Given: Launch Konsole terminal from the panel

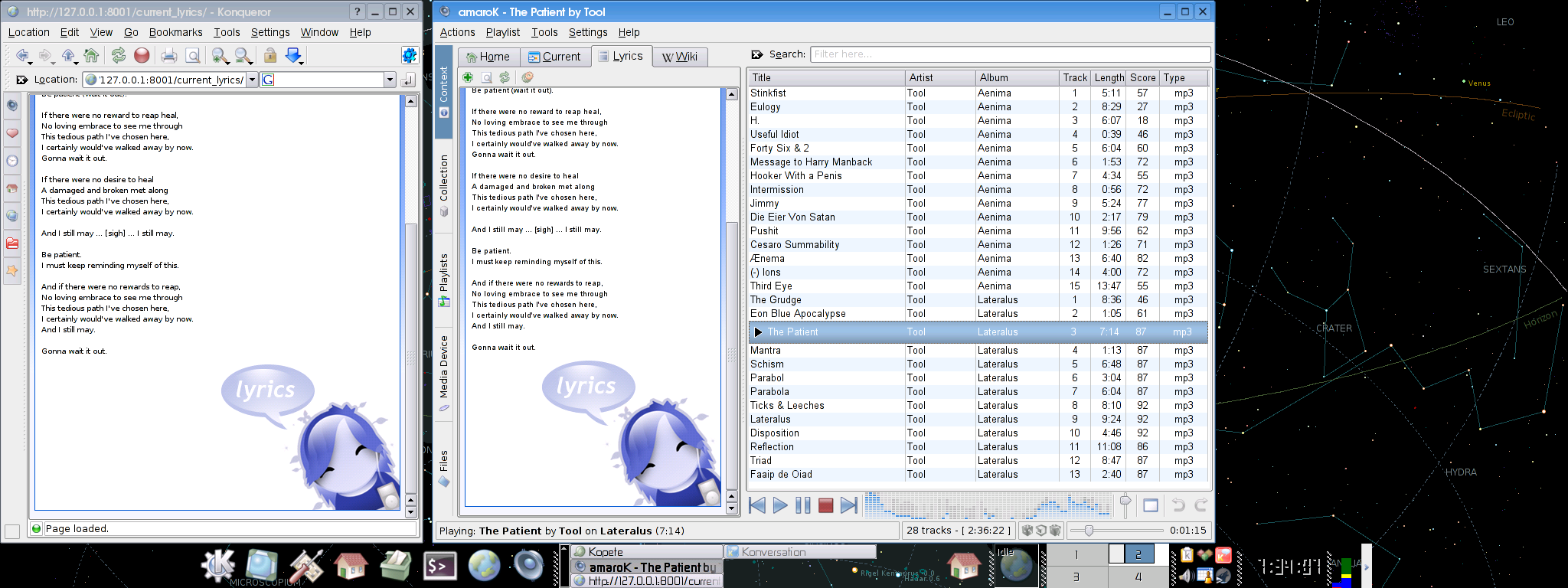Looking at the screenshot, I should [440, 567].
